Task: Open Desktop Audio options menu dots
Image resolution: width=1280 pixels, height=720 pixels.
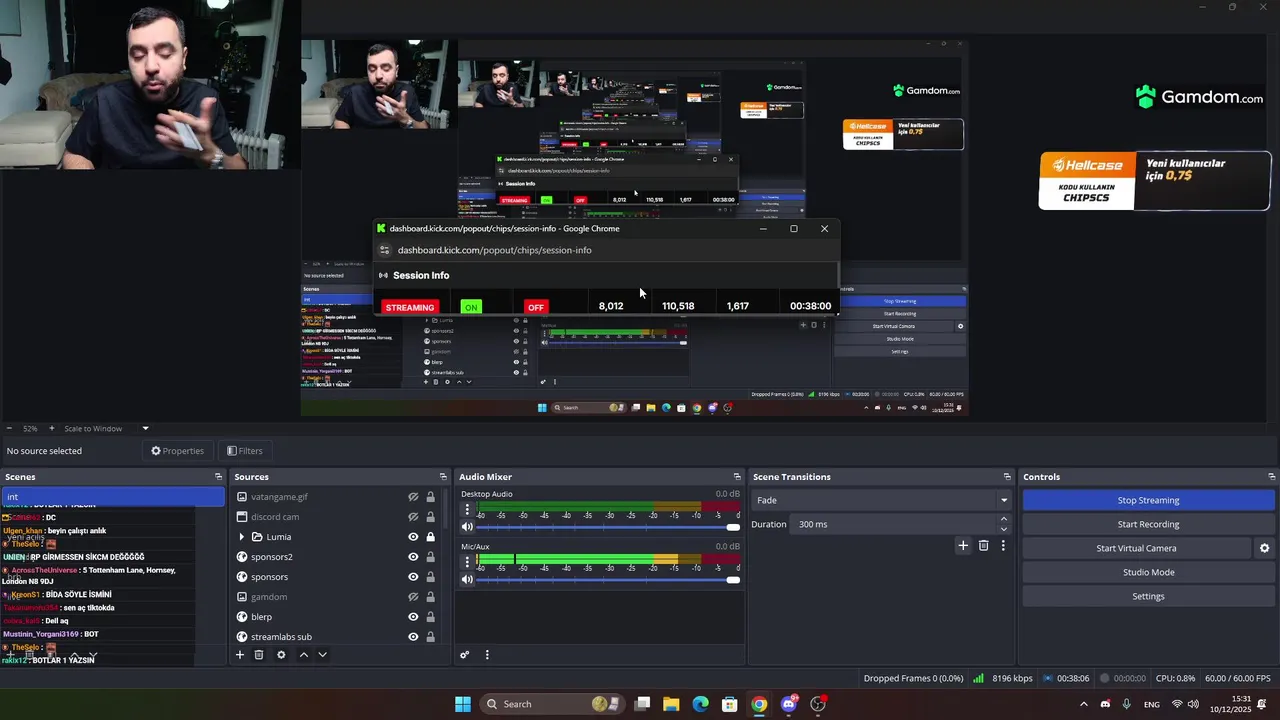Action: click(x=467, y=509)
